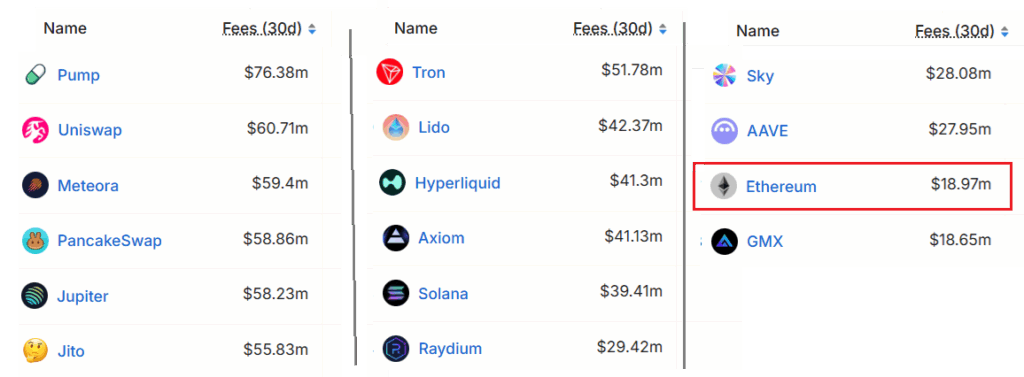Viewport: 1024px width, 377px height.
Task: Click the colorful Sky logo icon
Action: pyautogui.click(x=724, y=76)
